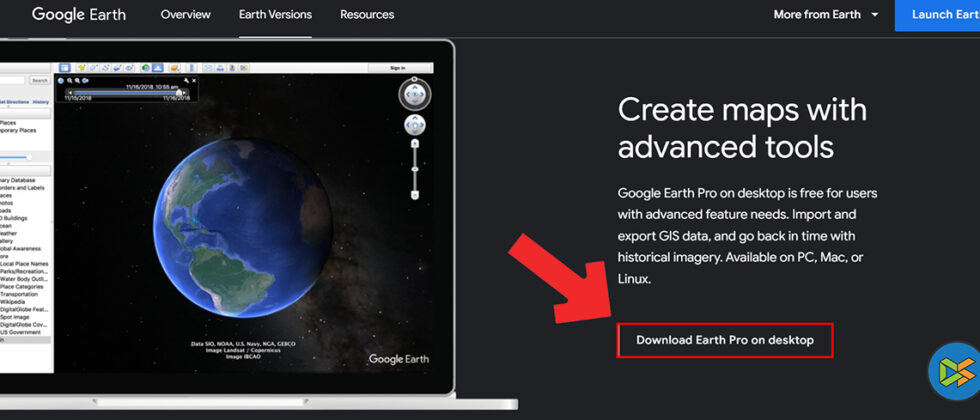The width and height of the screenshot is (980, 420).
Task: Click the move joystick navigation control
Action: click(414, 126)
